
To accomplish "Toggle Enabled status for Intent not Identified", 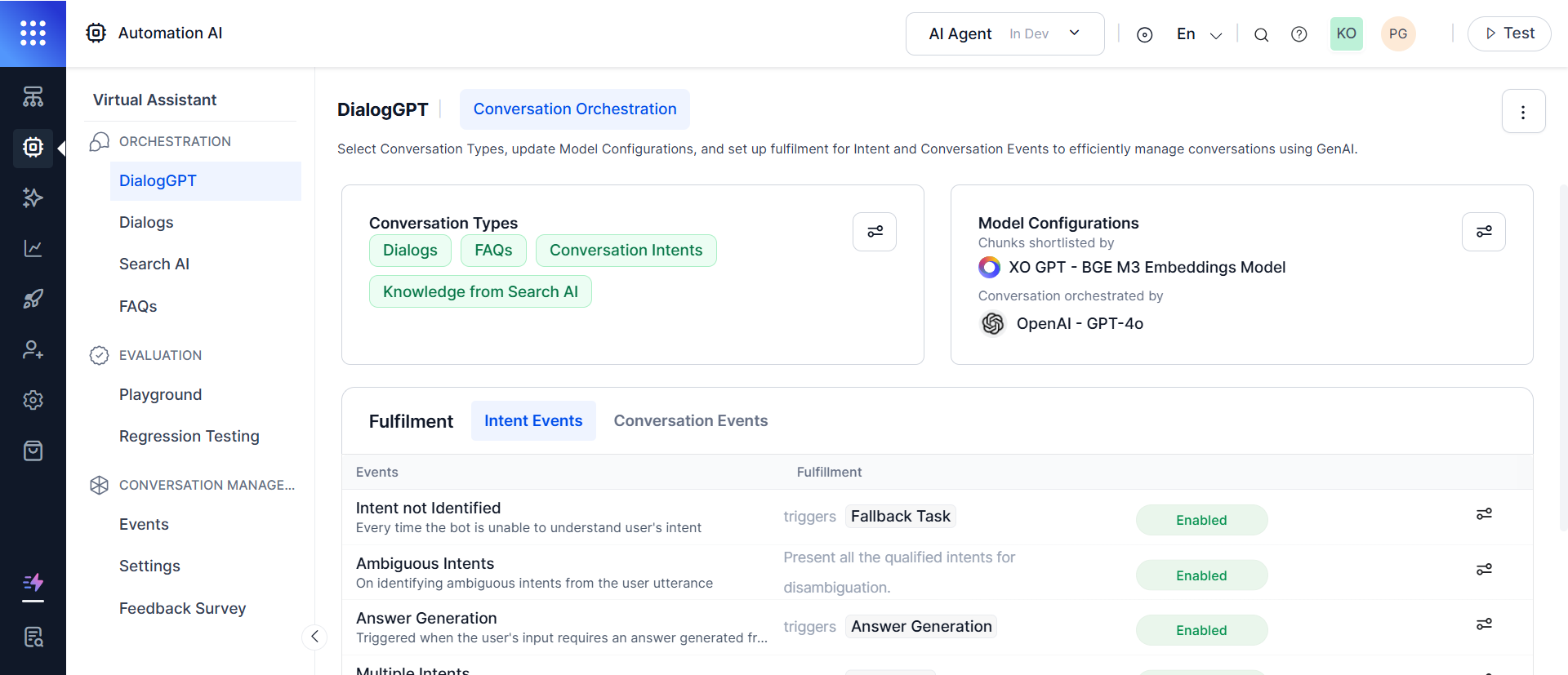I will coord(1200,520).
